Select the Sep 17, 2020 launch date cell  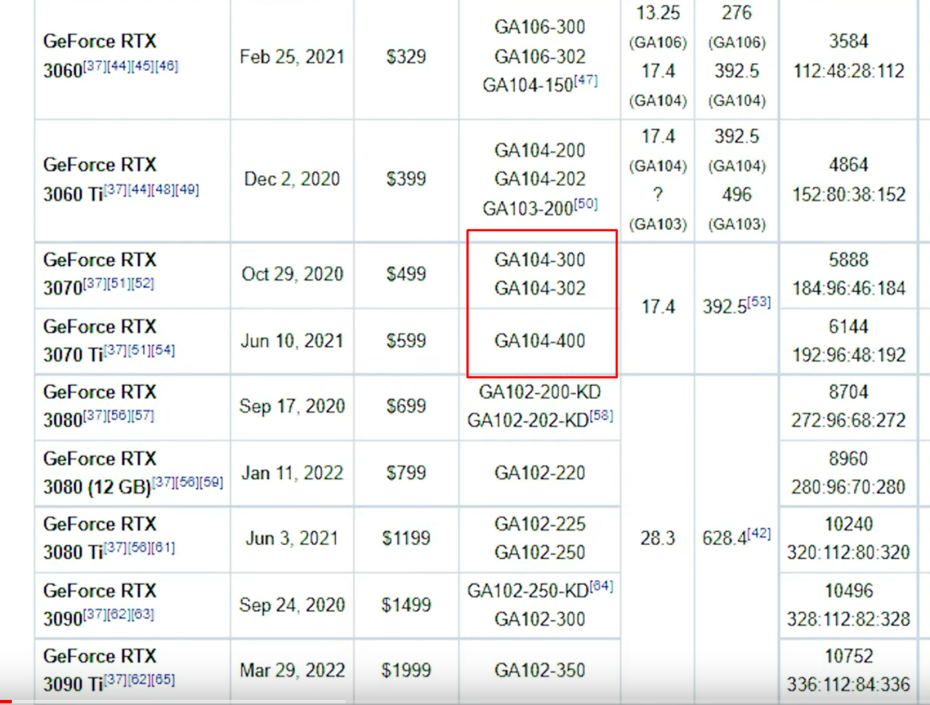pyautogui.click(x=292, y=406)
